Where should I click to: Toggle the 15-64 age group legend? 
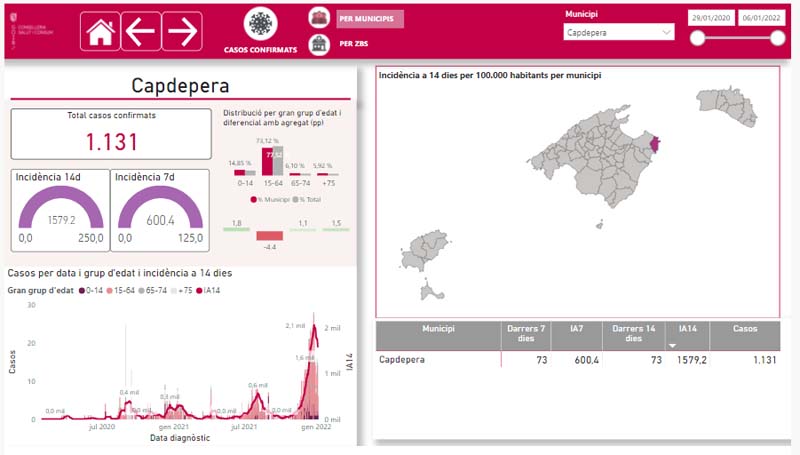[120, 290]
